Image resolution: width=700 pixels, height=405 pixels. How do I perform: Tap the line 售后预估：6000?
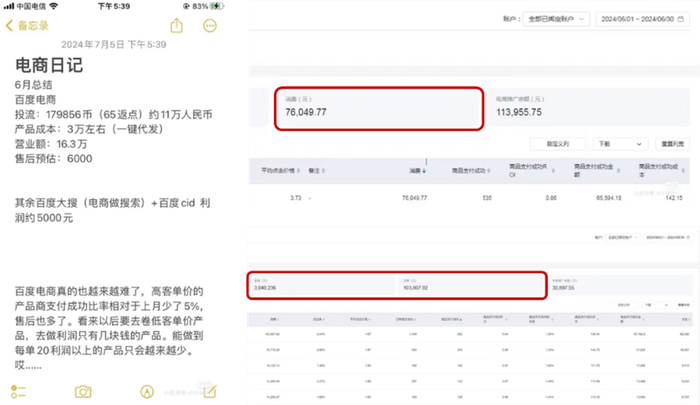point(54,159)
